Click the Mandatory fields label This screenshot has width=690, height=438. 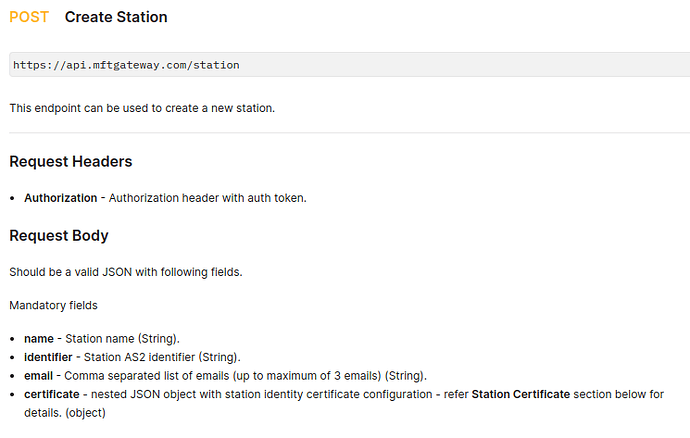(x=53, y=305)
